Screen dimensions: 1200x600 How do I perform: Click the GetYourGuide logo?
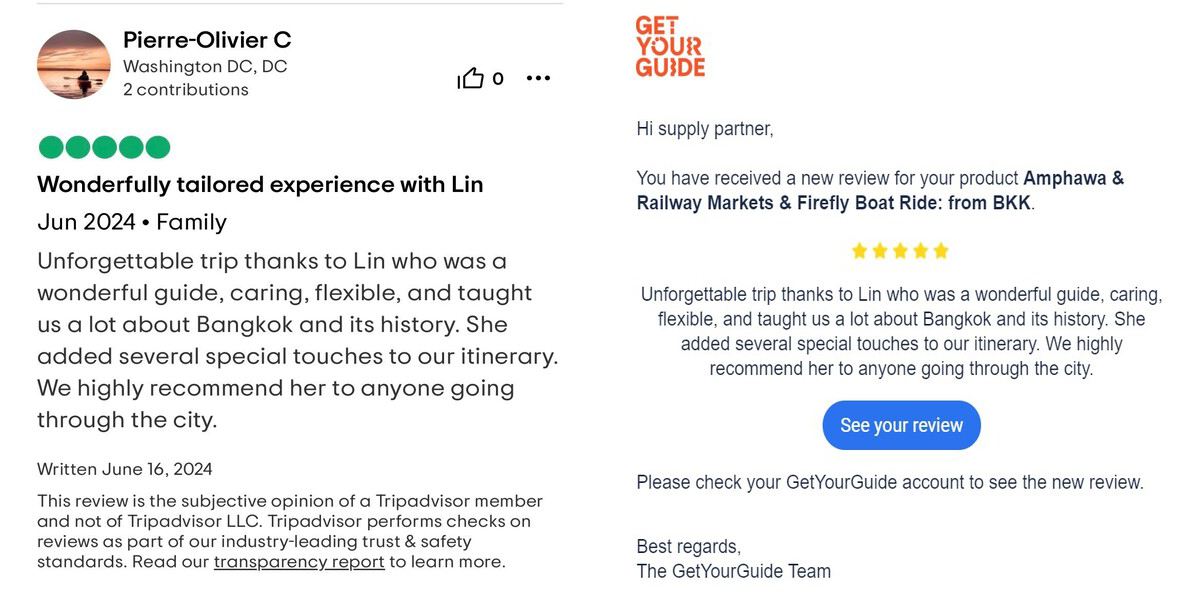point(670,46)
